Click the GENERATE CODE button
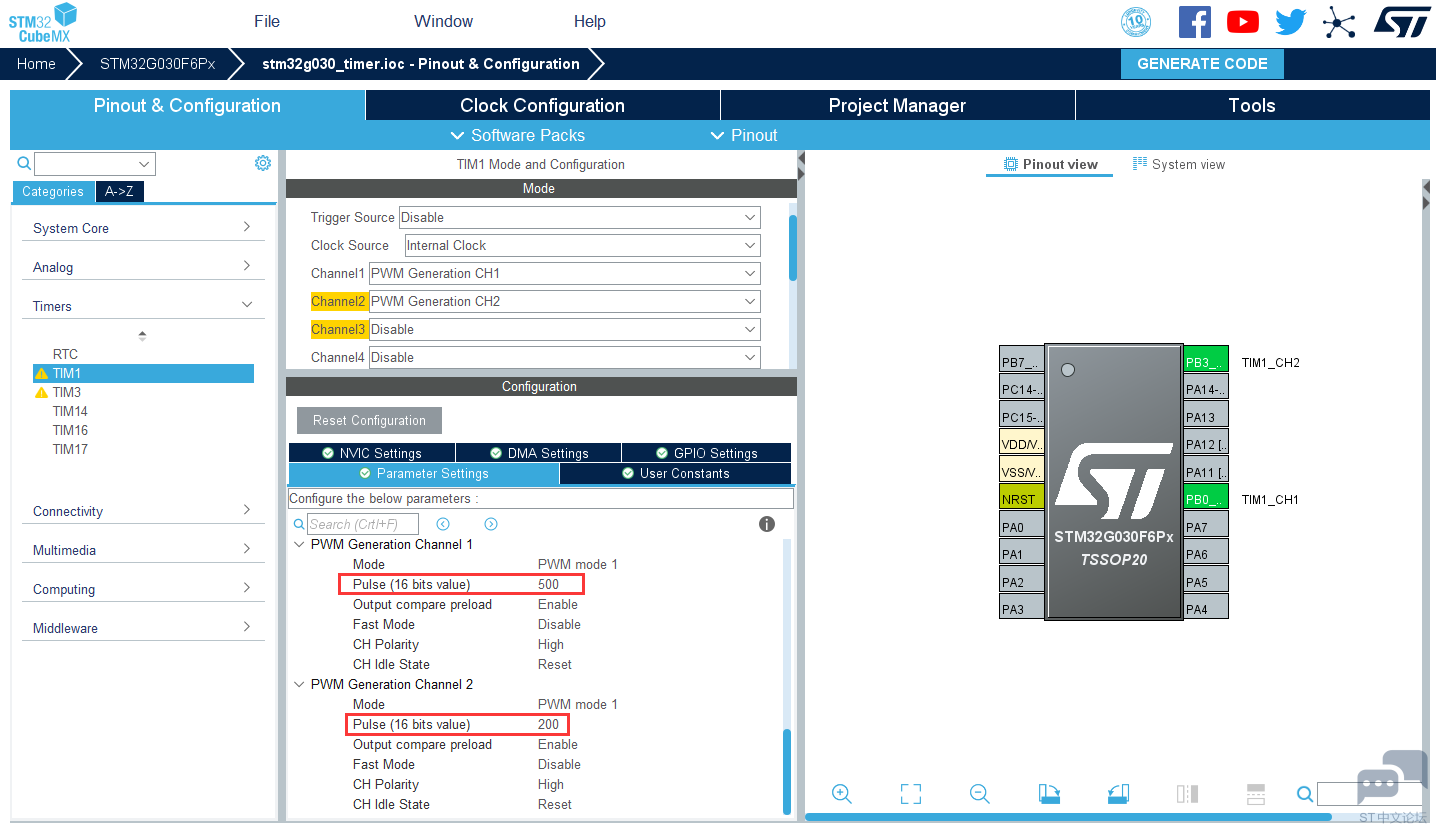The width and height of the screenshot is (1436, 833). click(x=1202, y=64)
